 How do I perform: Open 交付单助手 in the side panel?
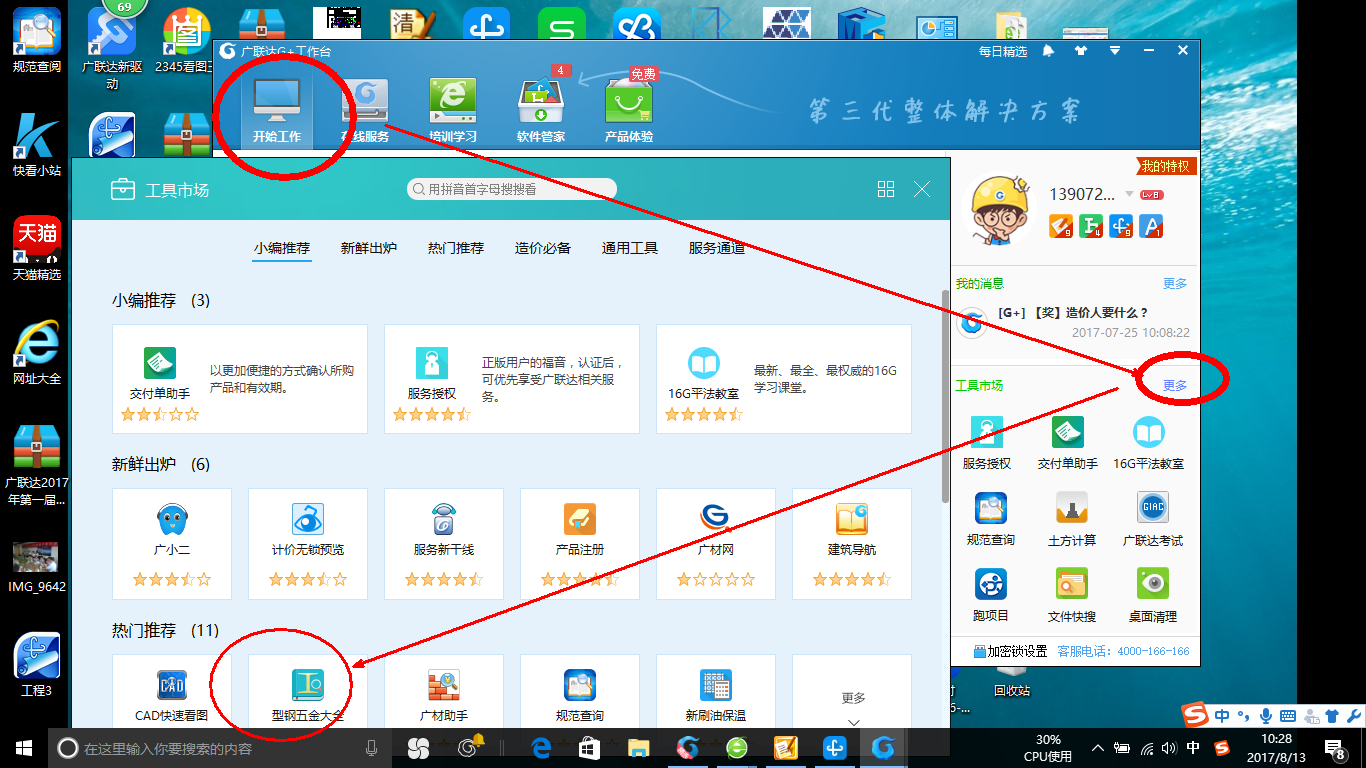(x=1068, y=443)
